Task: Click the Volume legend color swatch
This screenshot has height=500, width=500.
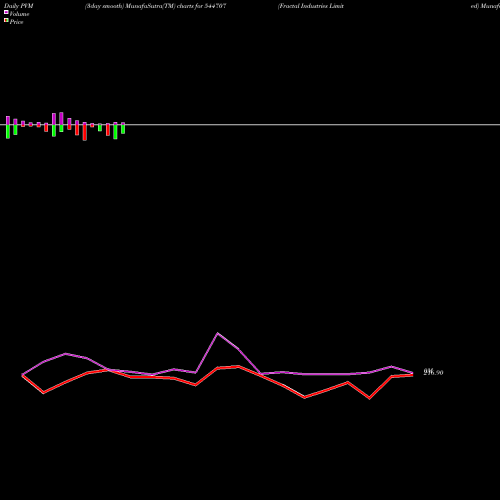Action: pyautogui.click(x=6, y=12)
